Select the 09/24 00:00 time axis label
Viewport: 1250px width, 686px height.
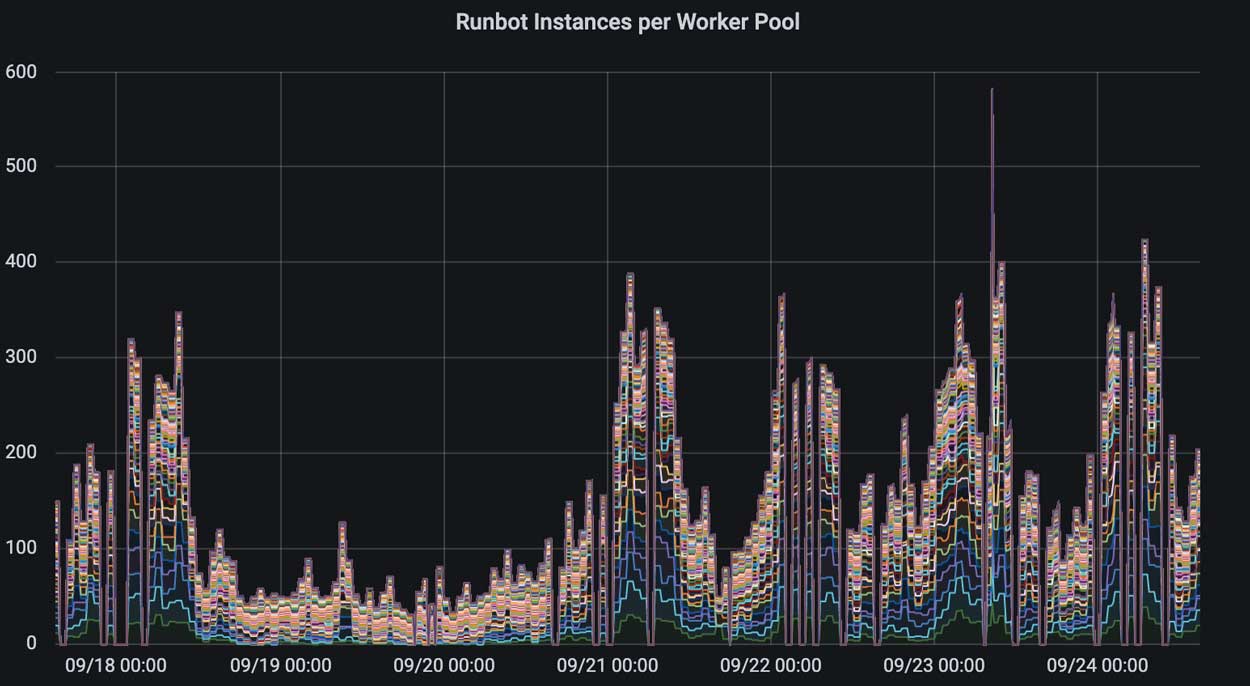1097,665
